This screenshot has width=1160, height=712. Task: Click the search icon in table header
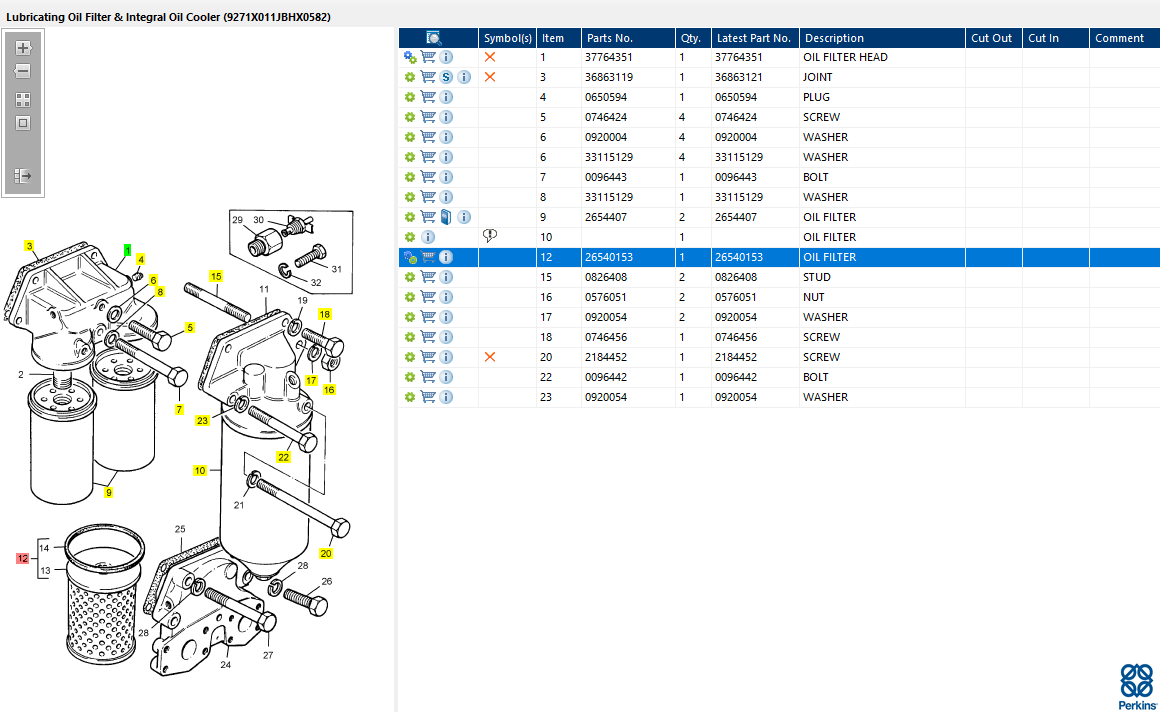(433, 38)
